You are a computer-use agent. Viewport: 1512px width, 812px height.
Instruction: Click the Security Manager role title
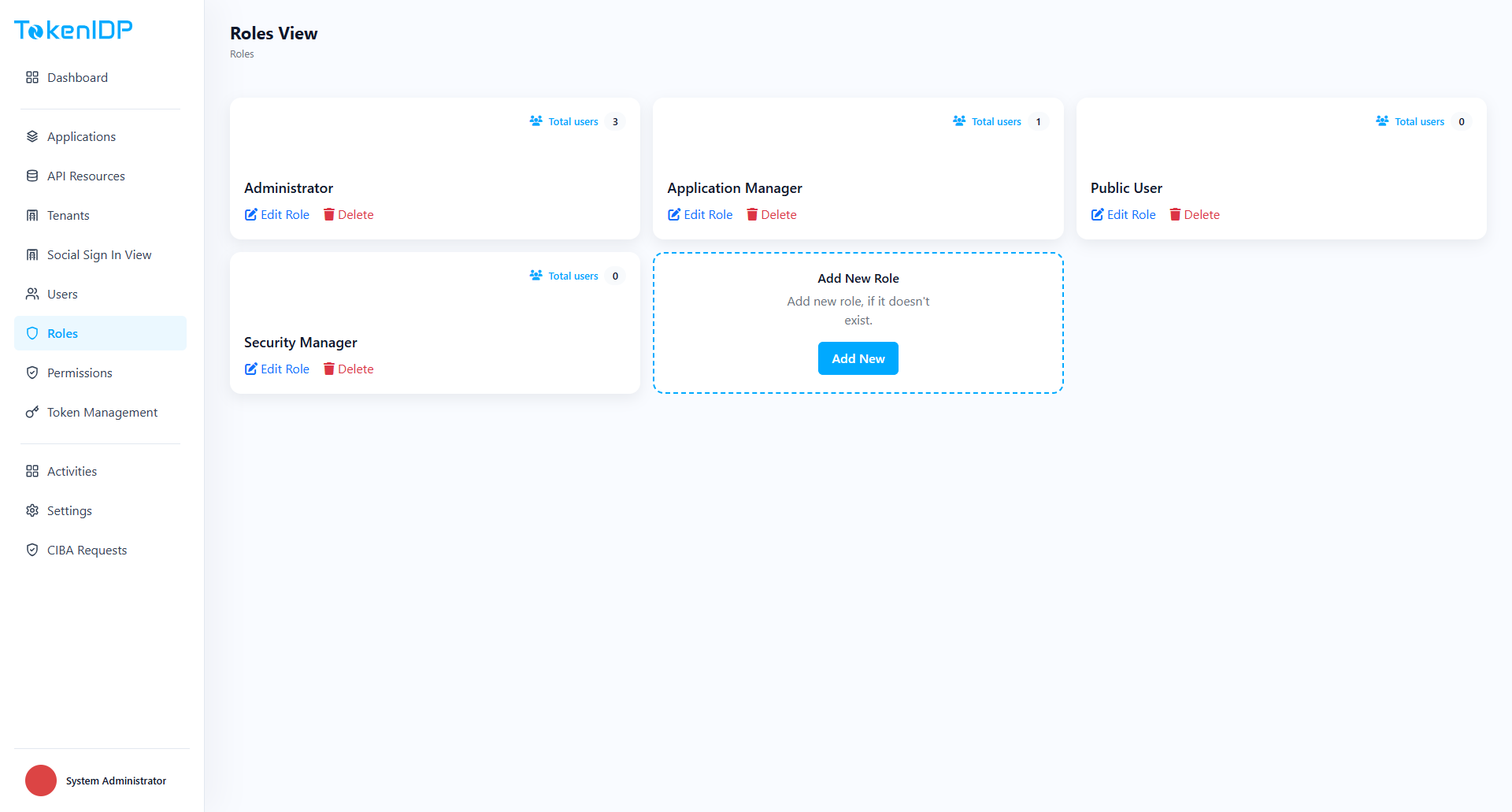click(x=300, y=342)
